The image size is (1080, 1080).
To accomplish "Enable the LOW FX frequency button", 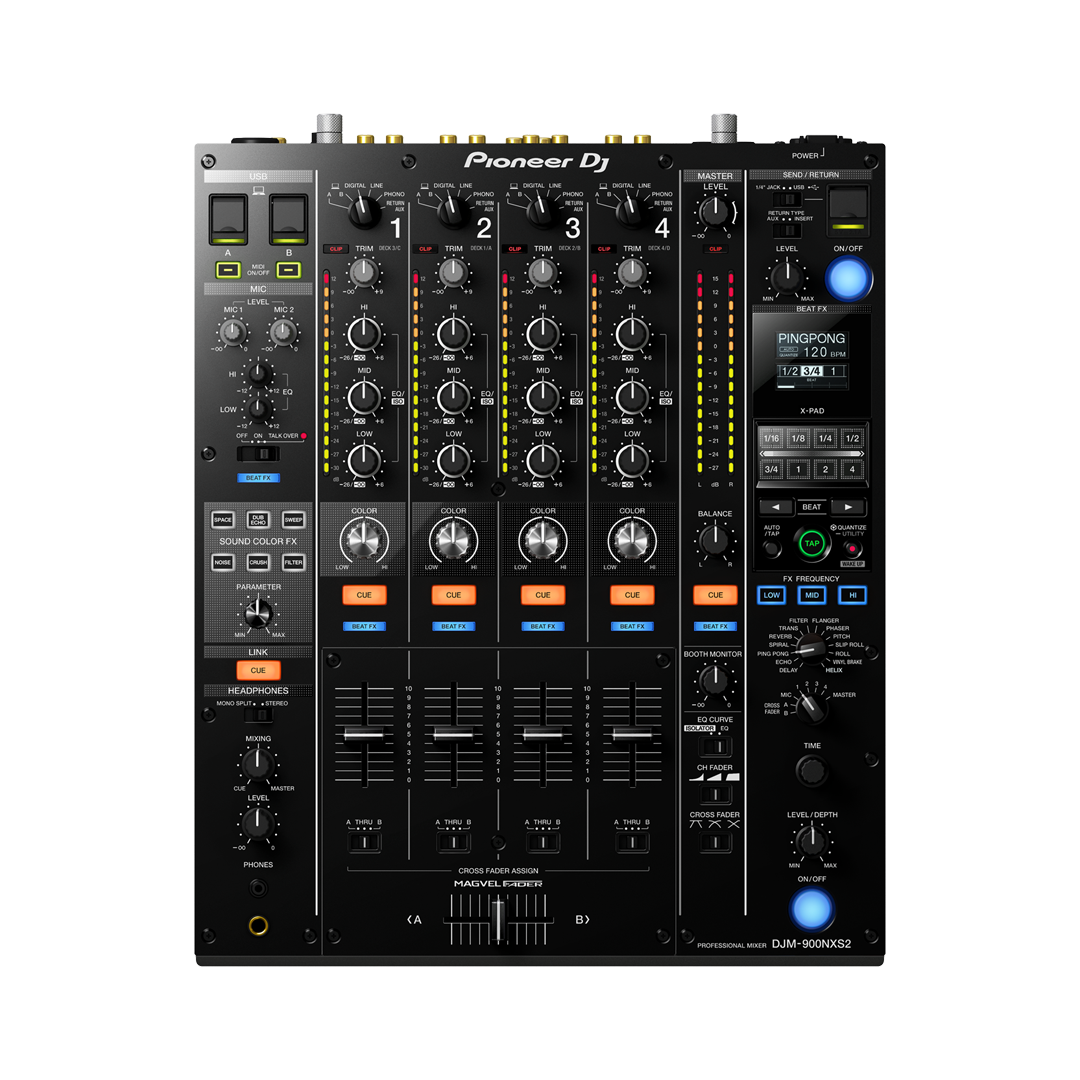I will 771,595.
